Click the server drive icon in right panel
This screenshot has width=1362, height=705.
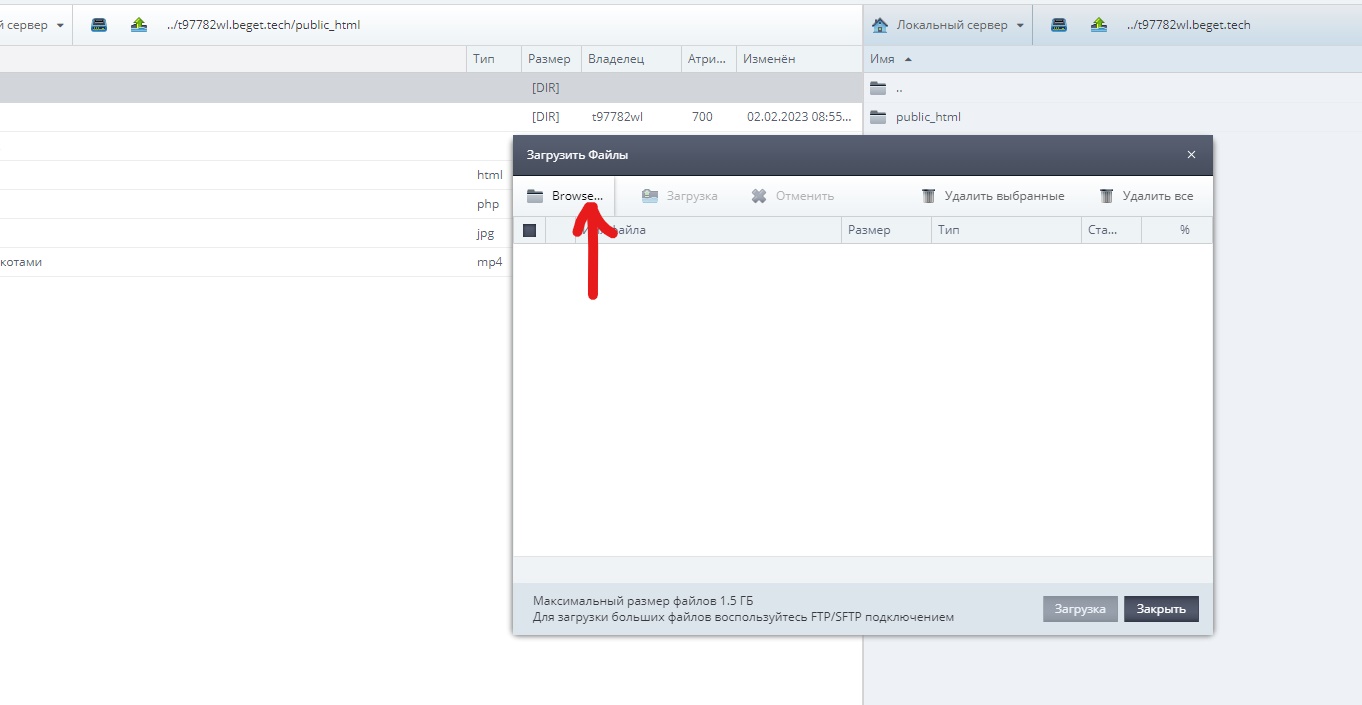pos(1059,25)
